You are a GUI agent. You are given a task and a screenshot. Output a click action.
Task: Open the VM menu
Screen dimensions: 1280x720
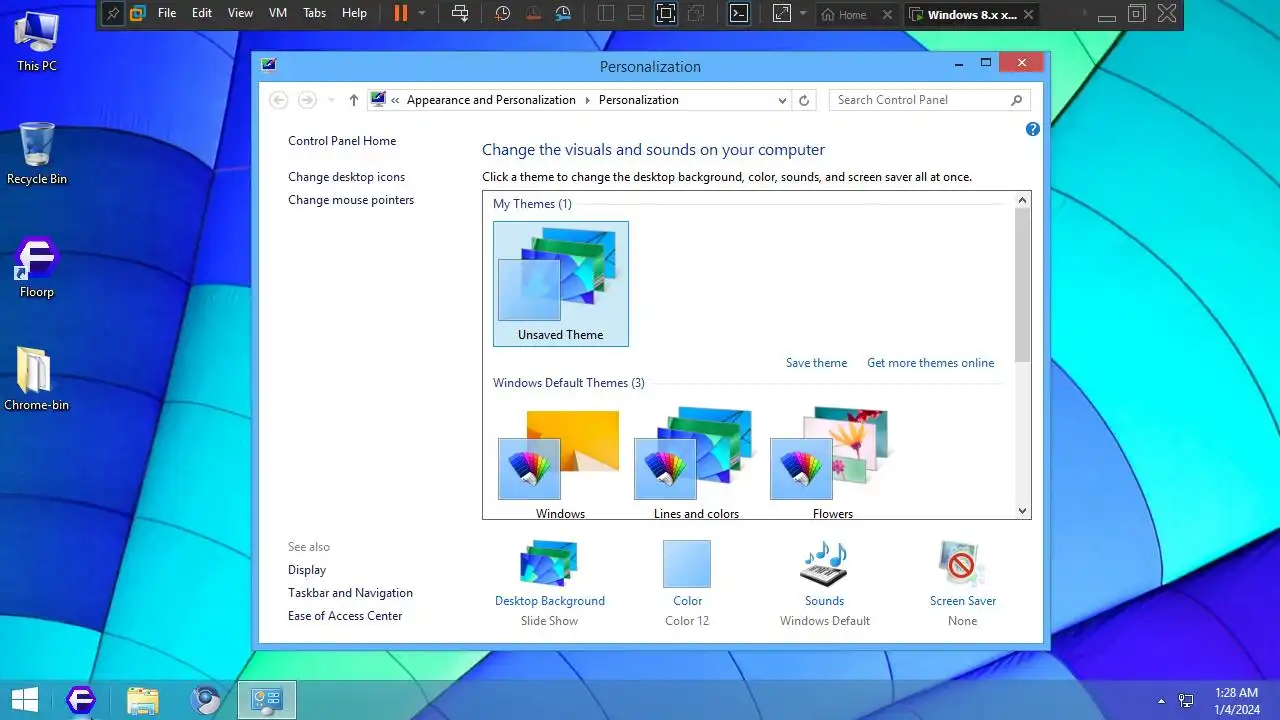tap(278, 14)
